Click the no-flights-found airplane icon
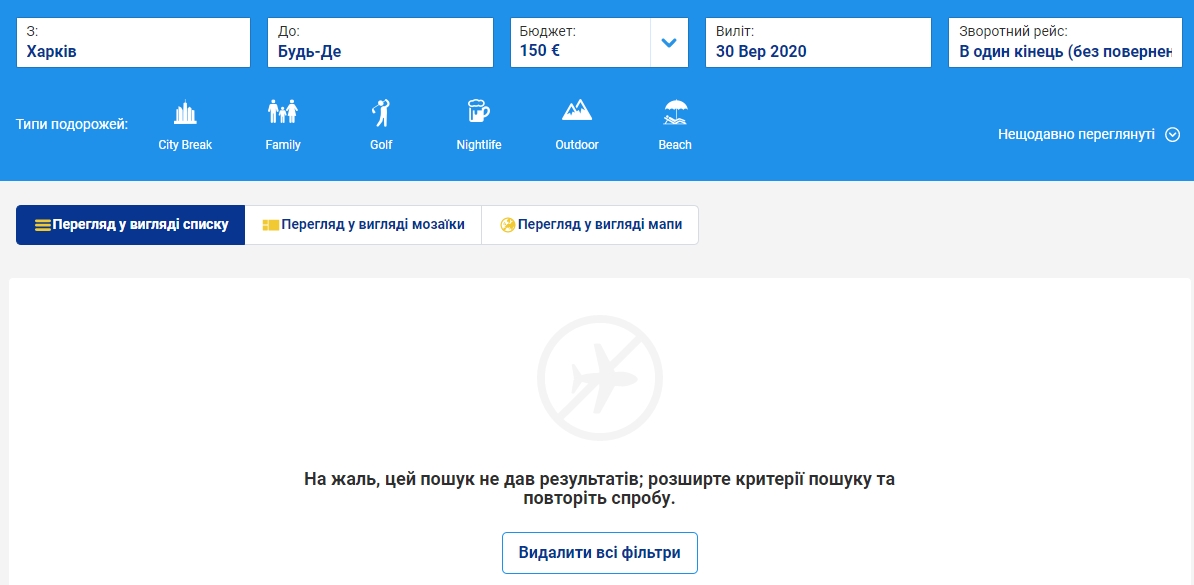The width and height of the screenshot is (1194, 585). coord(600,377)
